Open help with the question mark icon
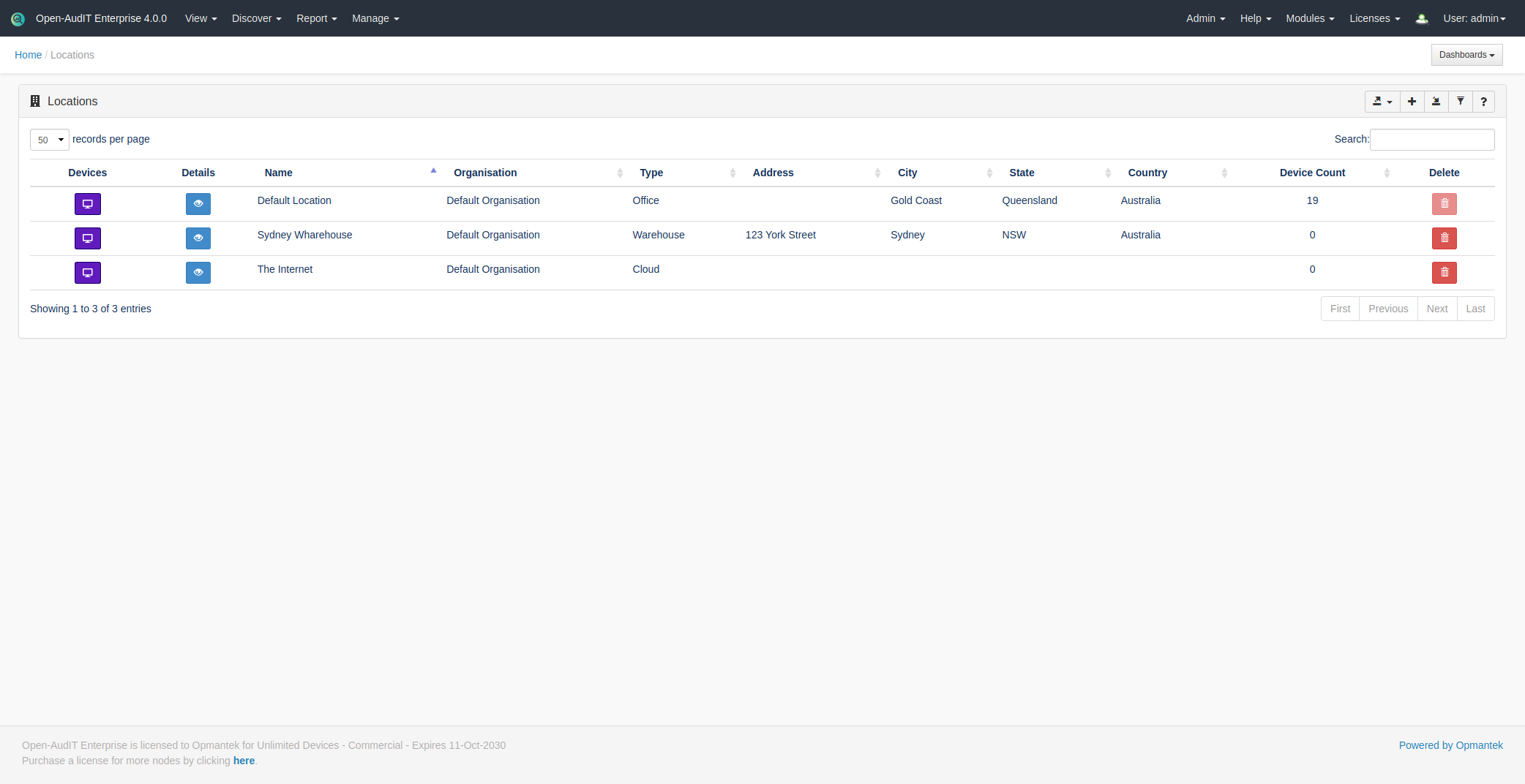 [x=1483, y=102]
